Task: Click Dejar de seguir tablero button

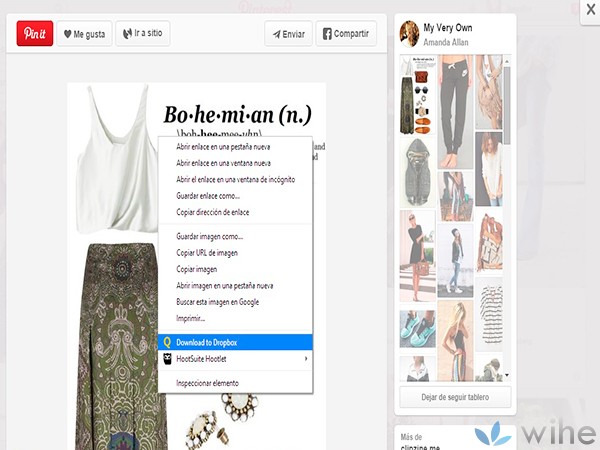Action: click(x=455, y=397)
